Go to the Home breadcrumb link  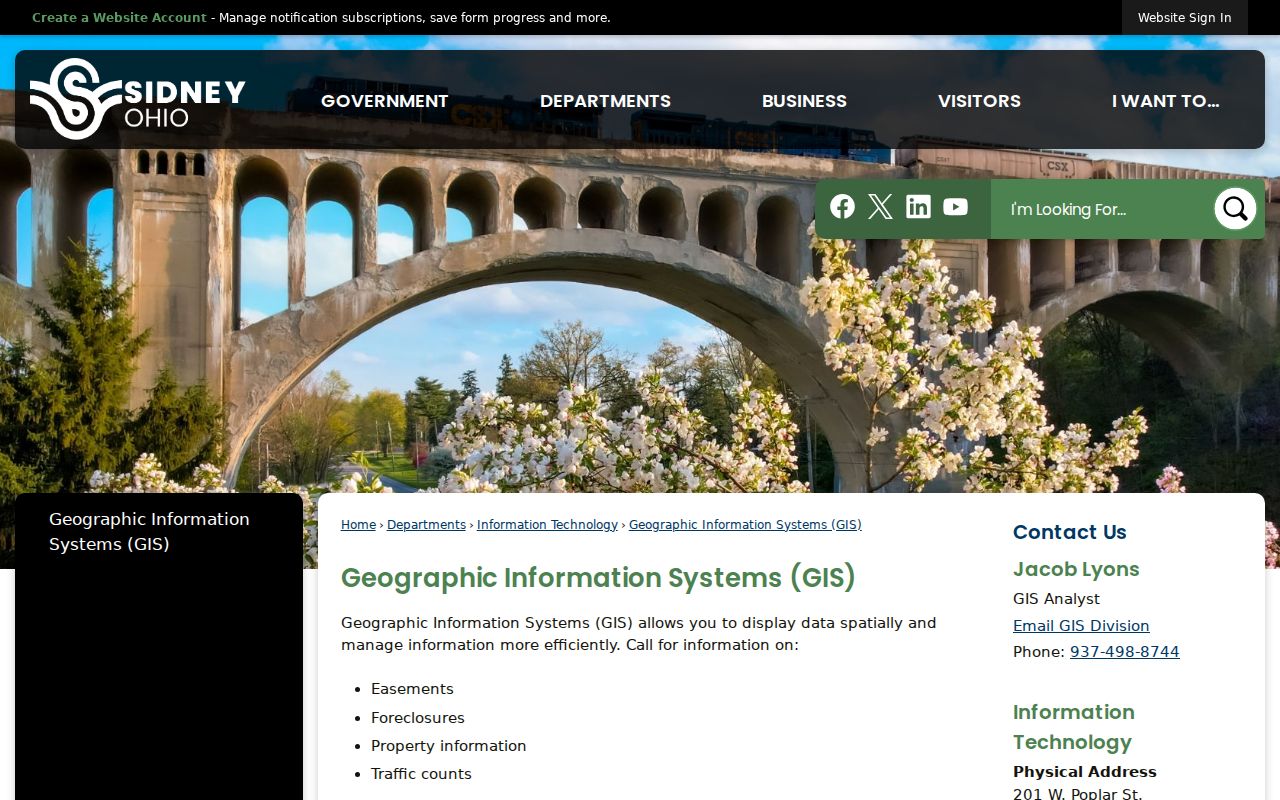pos(358,525)
